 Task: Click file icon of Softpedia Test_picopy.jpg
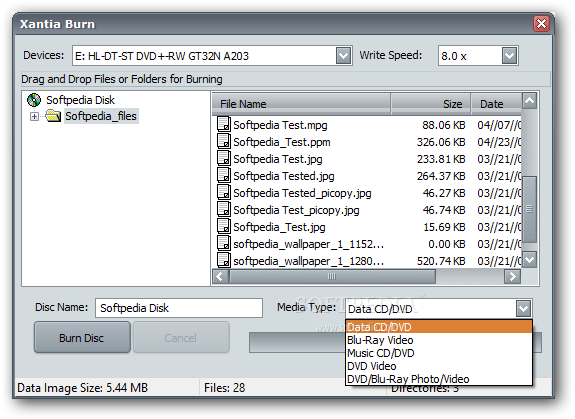(x=223, y=209)
